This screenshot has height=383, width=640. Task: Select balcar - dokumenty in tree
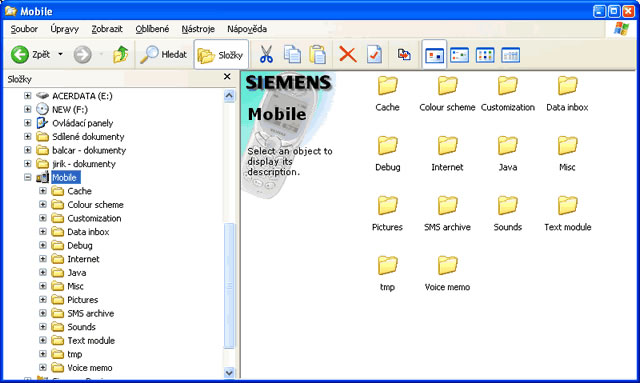coord(89,150)
